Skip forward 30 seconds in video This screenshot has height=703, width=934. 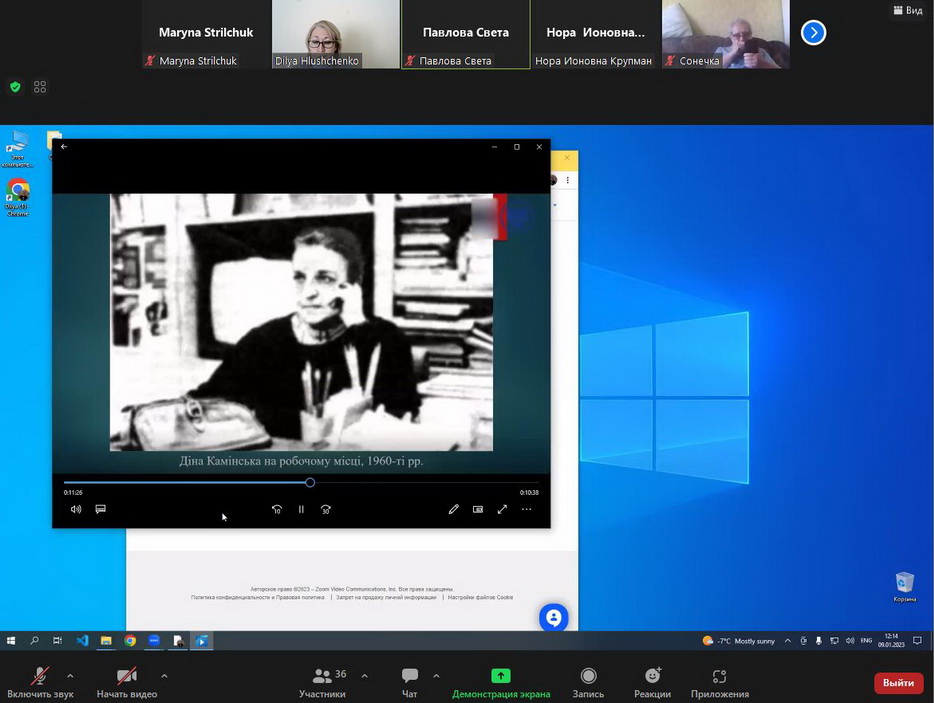pos(326,509)
